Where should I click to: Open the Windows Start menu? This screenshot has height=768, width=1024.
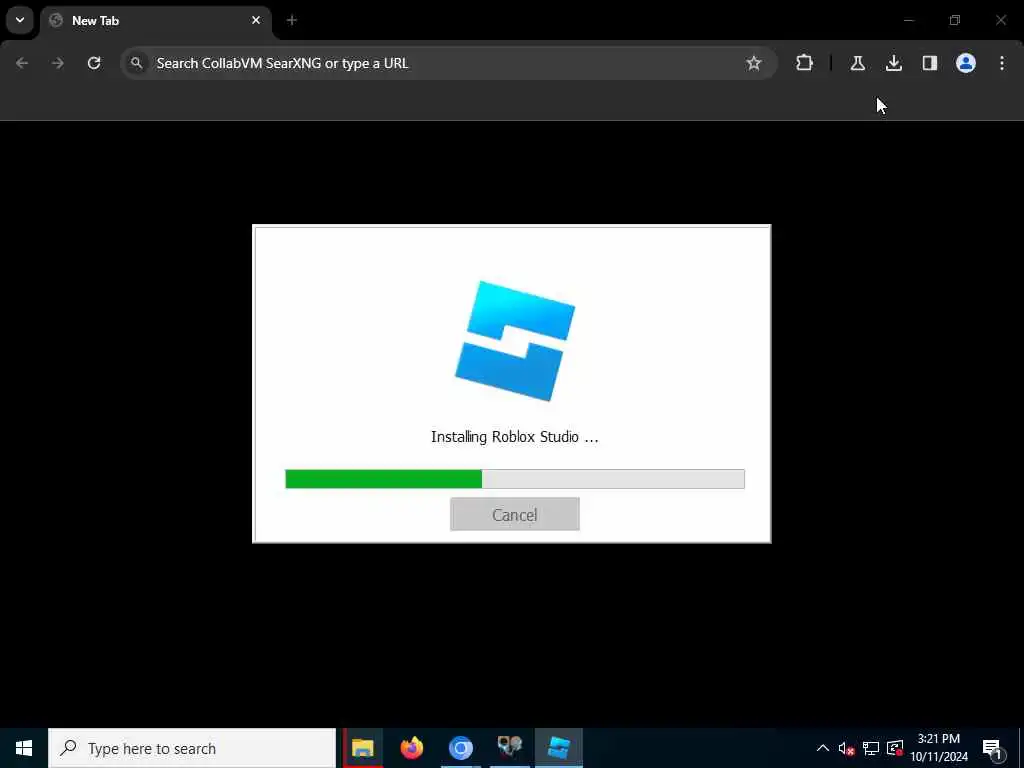24,748
